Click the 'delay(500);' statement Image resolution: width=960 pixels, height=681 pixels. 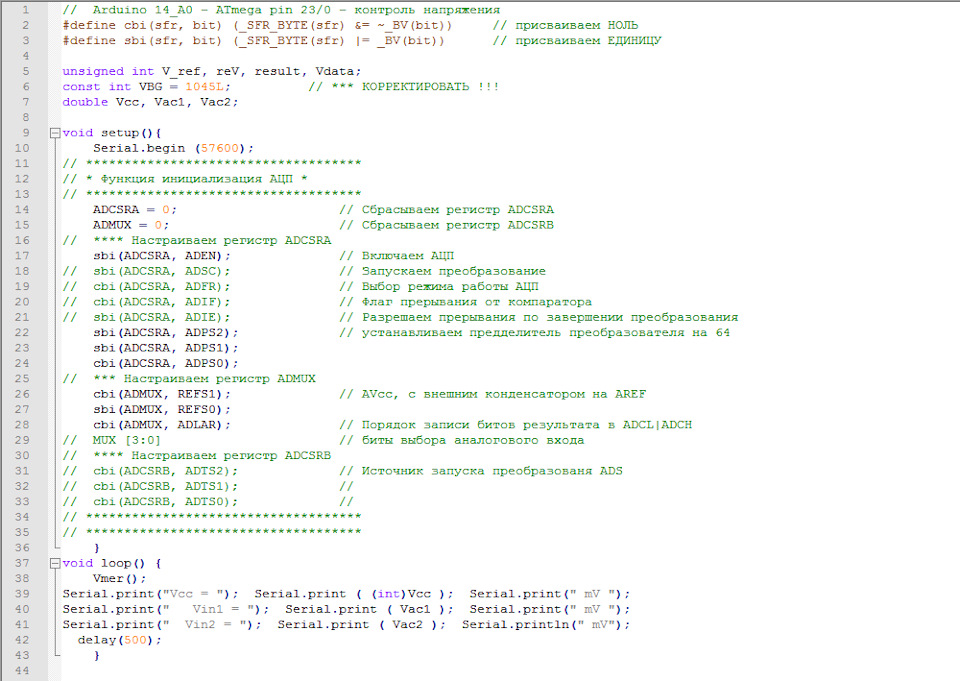pos(119,640)
